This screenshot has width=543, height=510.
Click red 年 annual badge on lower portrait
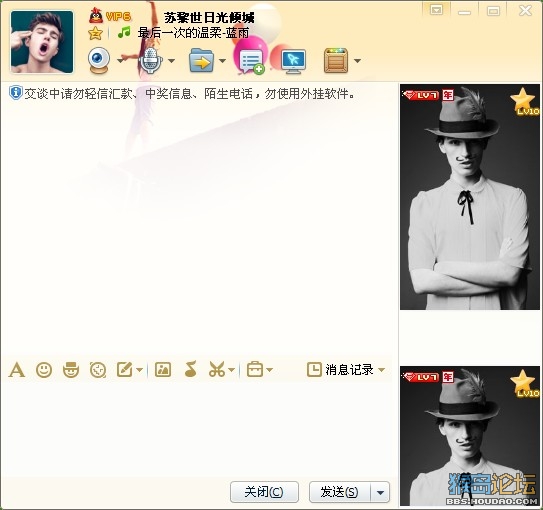pyautogui.click(x=448, y=377)
